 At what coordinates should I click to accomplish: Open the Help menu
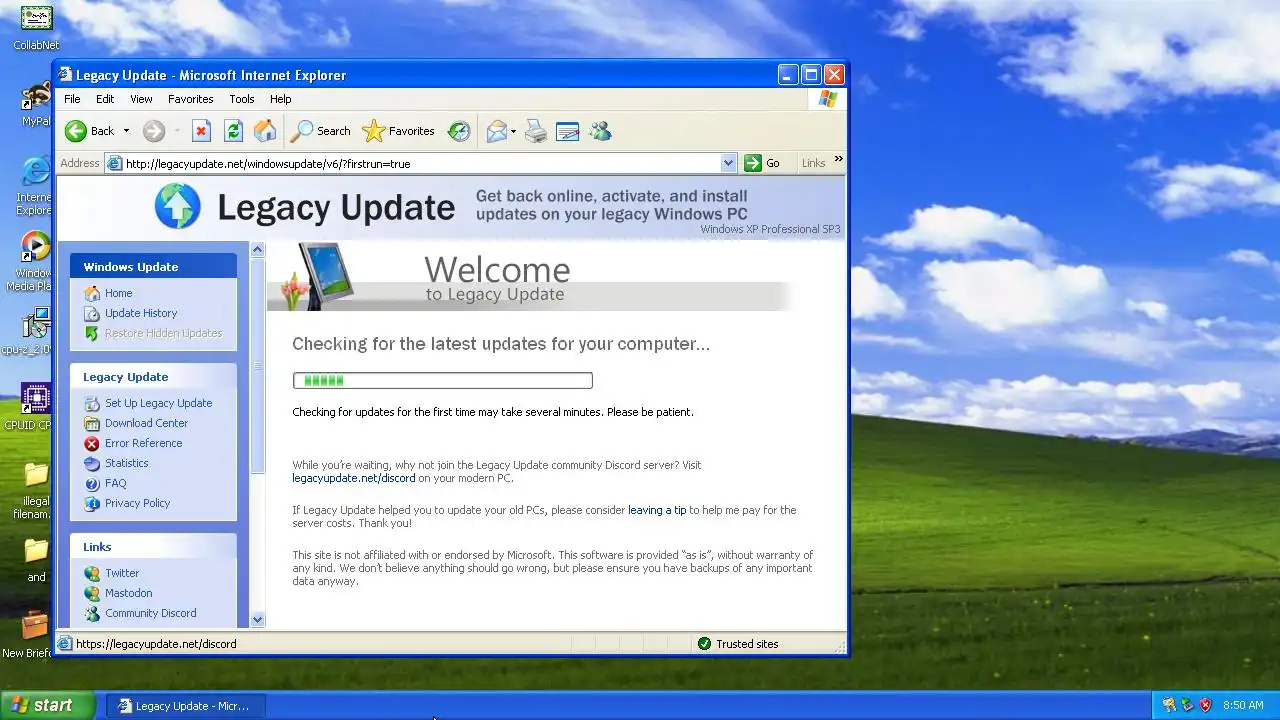[x=280, y=99]
